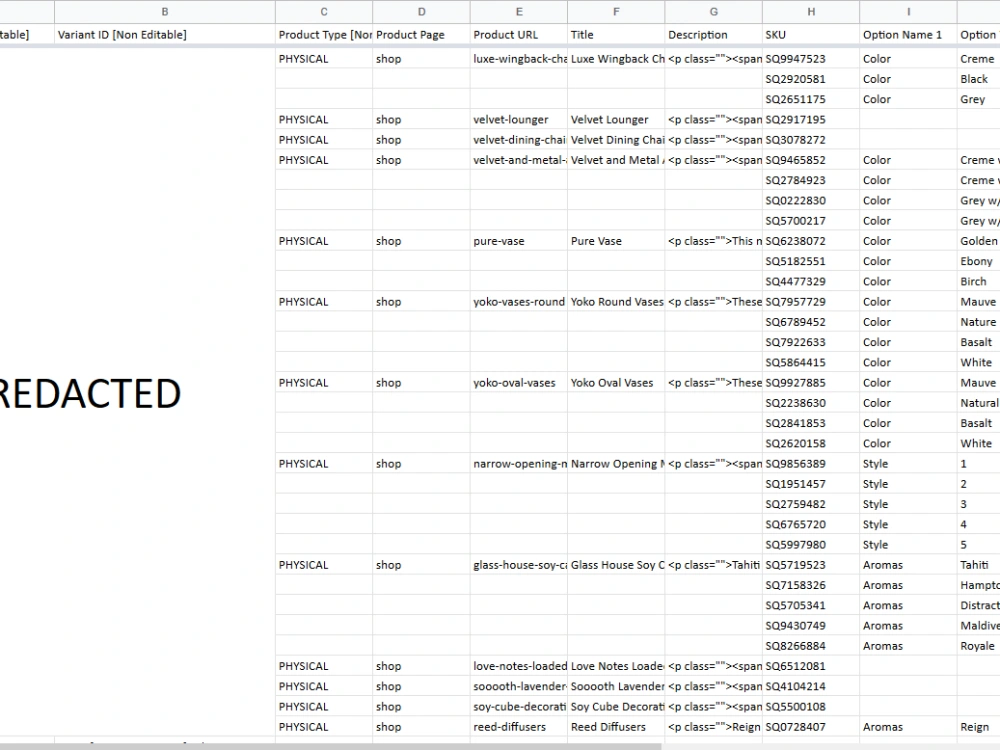Select the 'pure-vase' URL cell
This screenshot has width=1000, height=750.
click(x=519, y=241)
